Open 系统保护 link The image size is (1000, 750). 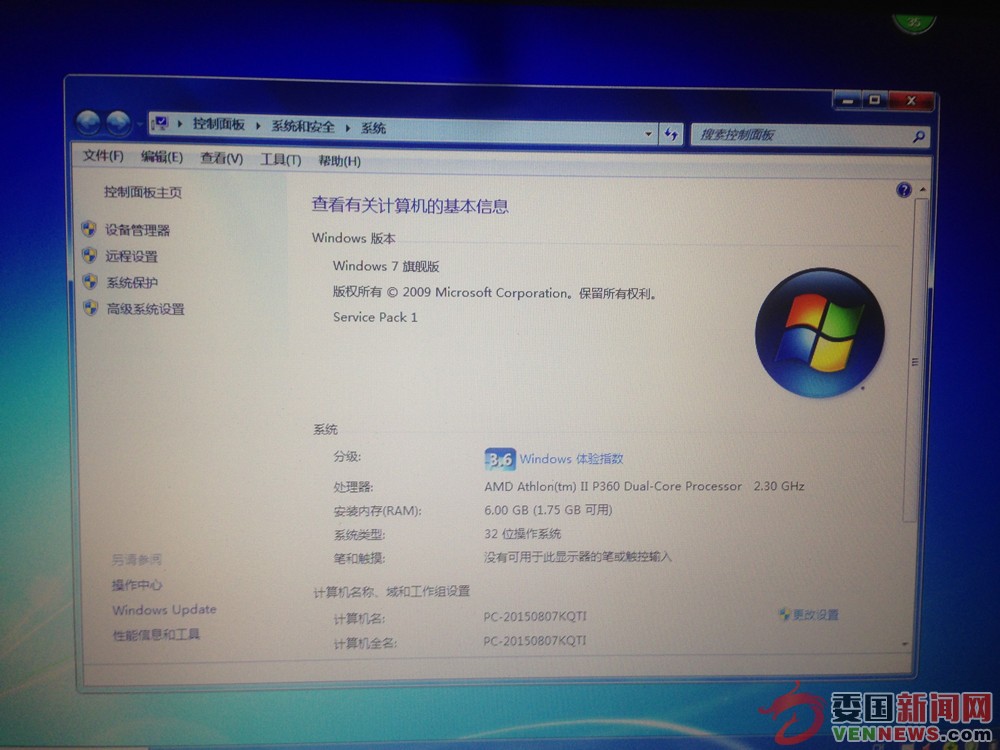pos(132,283)
